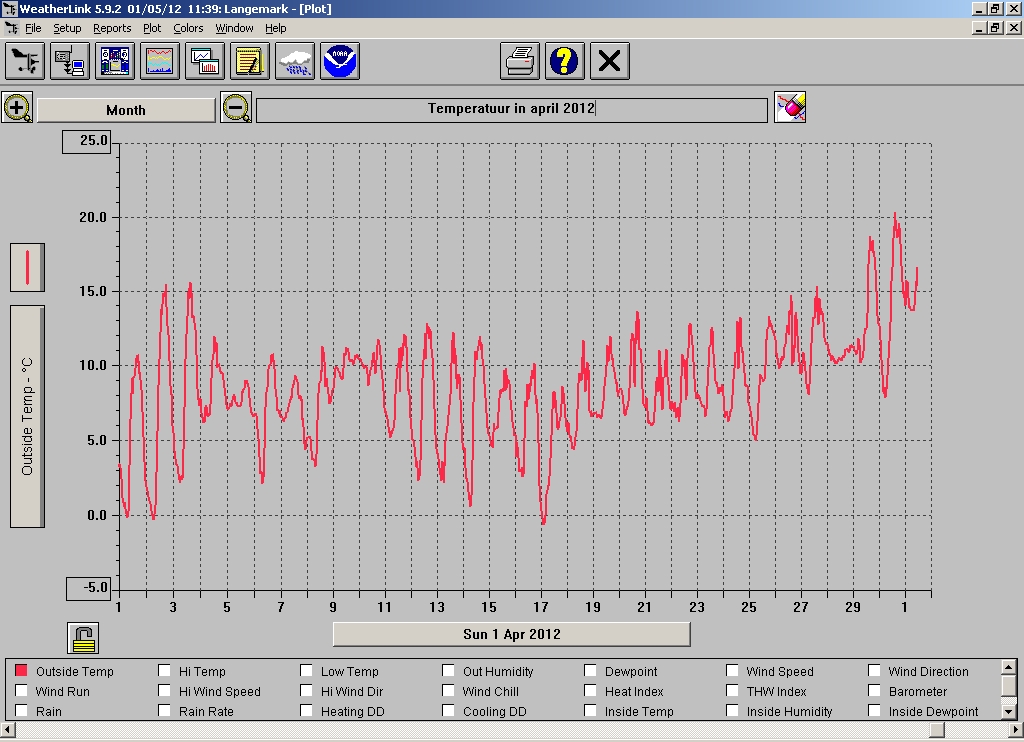Open the Window menu
Viewport: 1024px width, 742px height.
(234, 28)
